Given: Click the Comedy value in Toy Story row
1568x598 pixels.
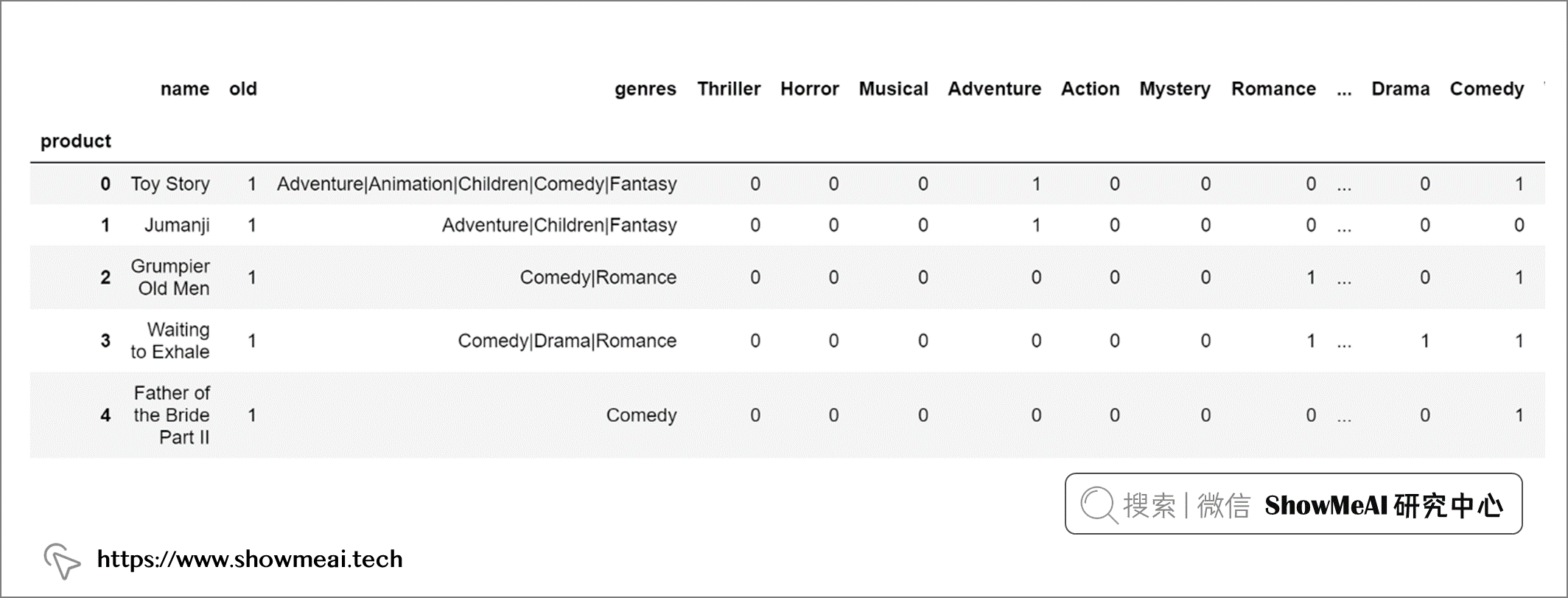Looking at the screenshot, I should click(x=1519, y=184).
